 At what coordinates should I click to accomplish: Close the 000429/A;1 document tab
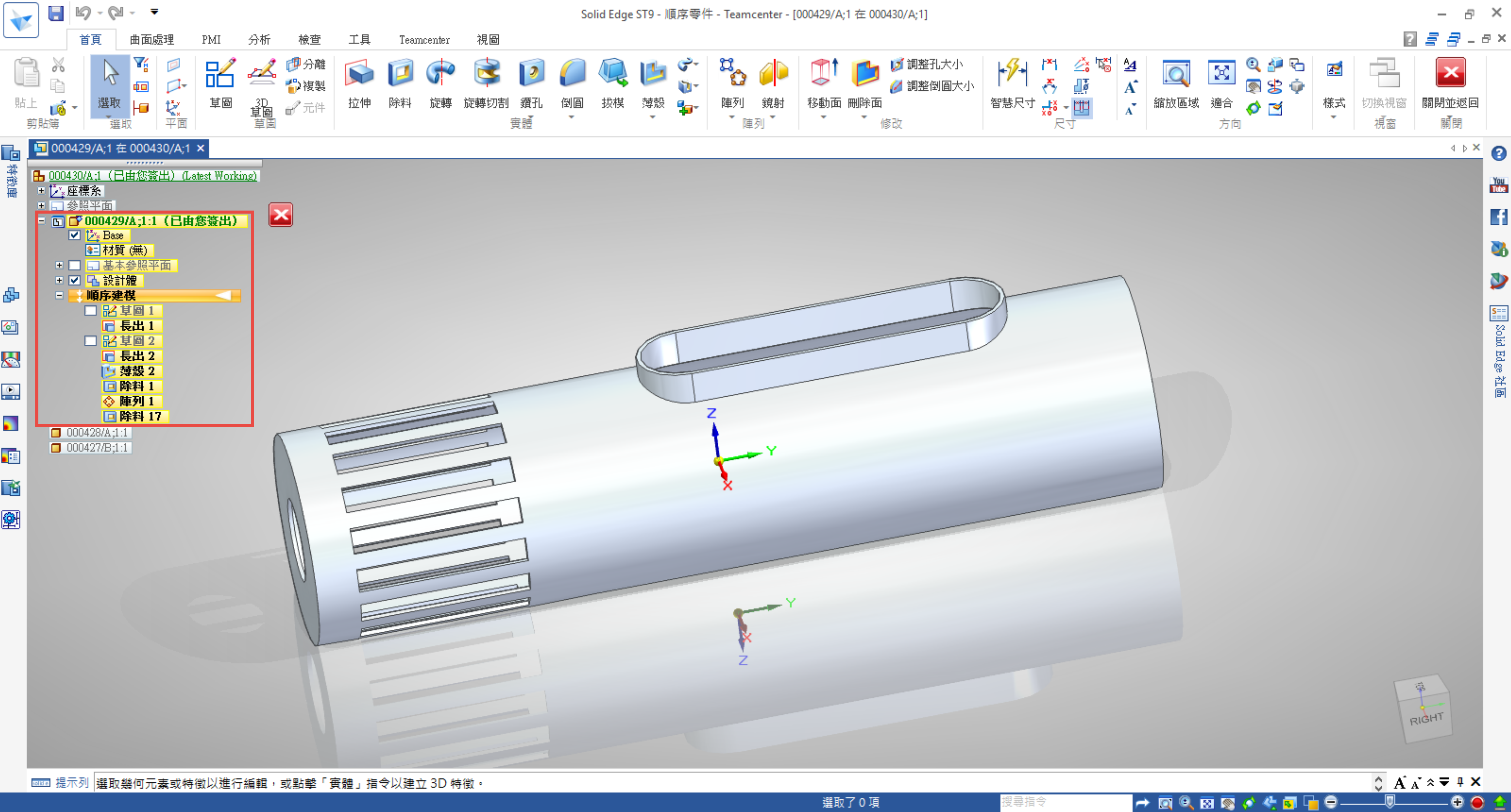[x=201, y=148]
